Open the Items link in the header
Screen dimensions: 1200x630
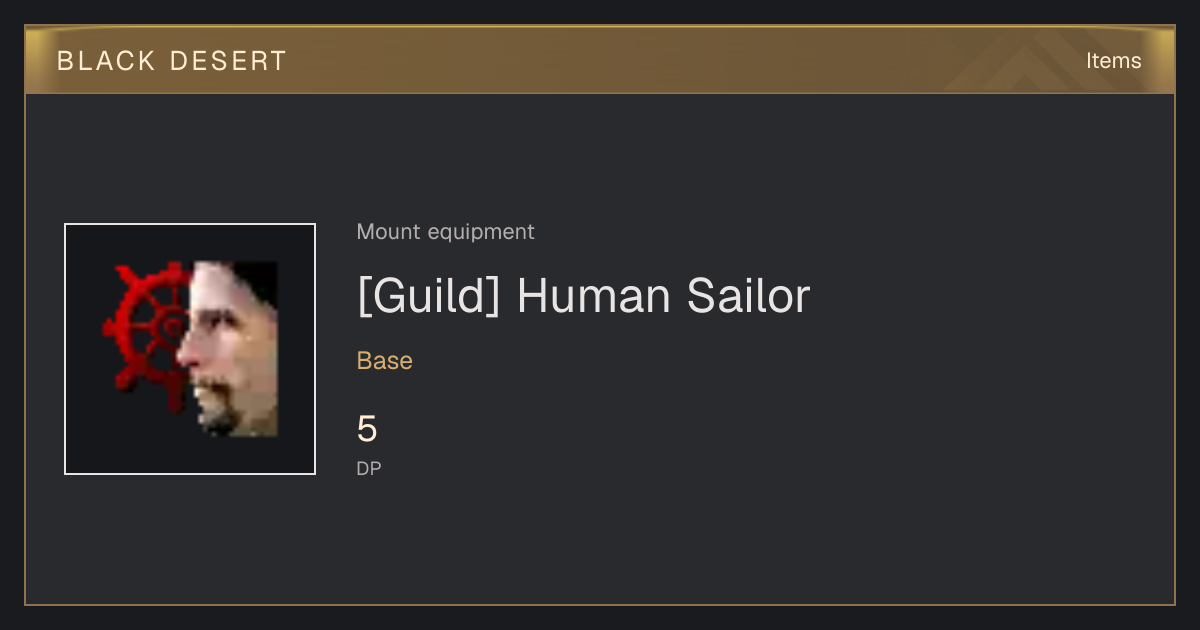point(1113,60)
